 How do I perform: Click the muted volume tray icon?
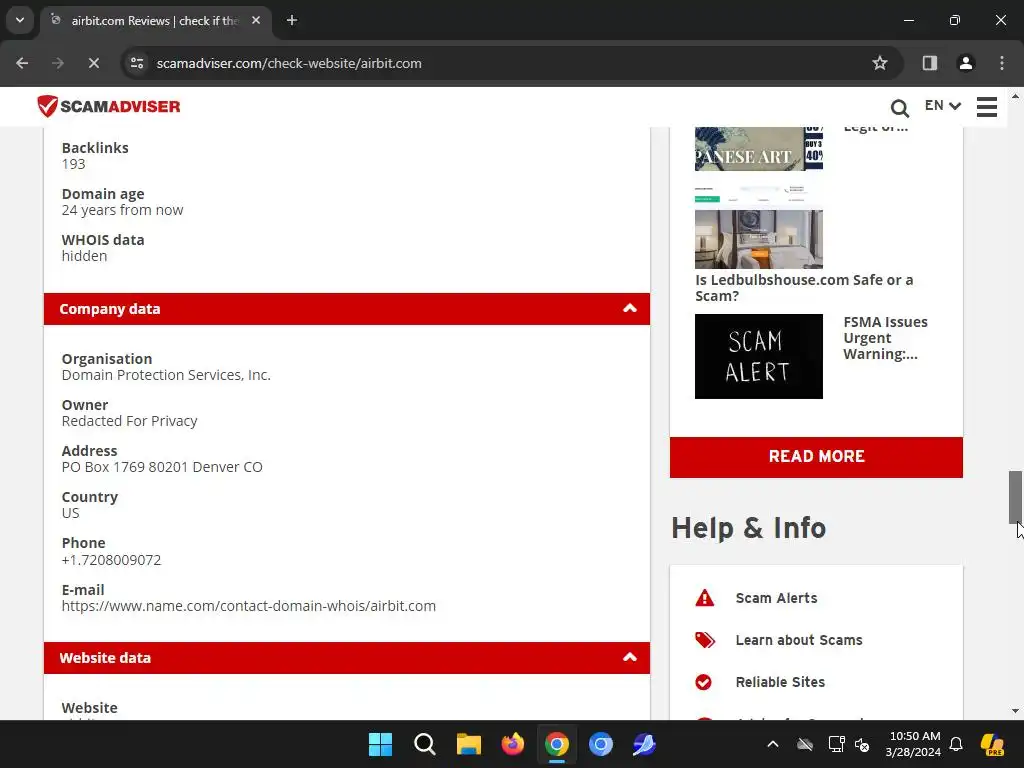click(x=862, y=744)
